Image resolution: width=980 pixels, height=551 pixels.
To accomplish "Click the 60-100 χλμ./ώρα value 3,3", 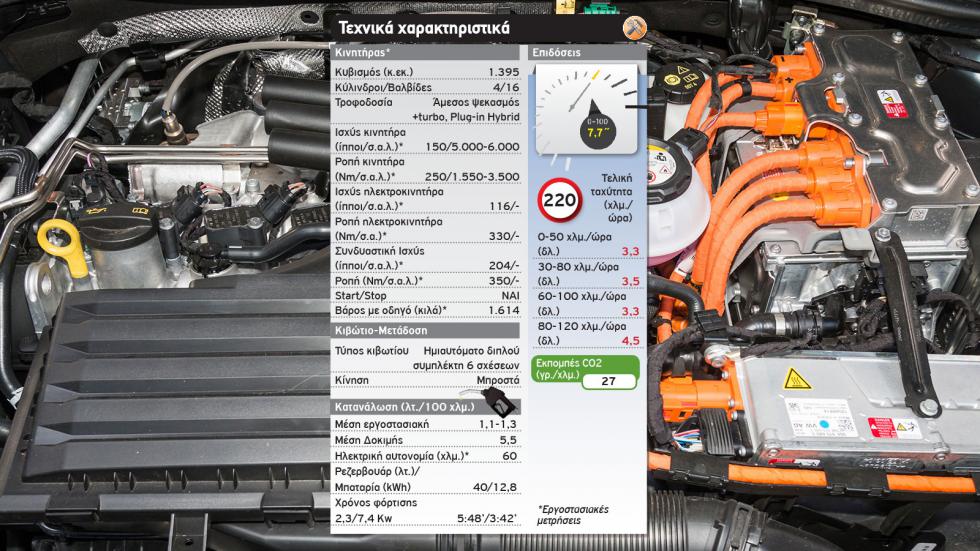I will click(x=630, y=311).
